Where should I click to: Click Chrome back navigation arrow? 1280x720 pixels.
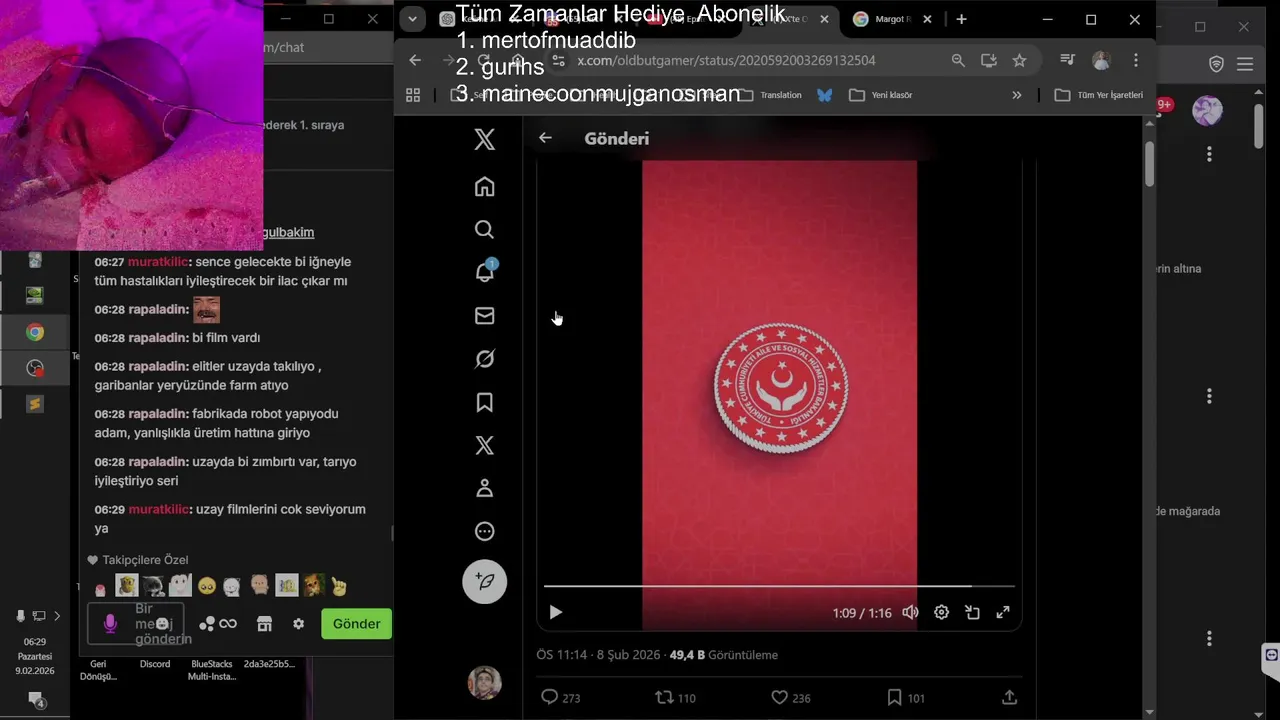tap(415, 60)
